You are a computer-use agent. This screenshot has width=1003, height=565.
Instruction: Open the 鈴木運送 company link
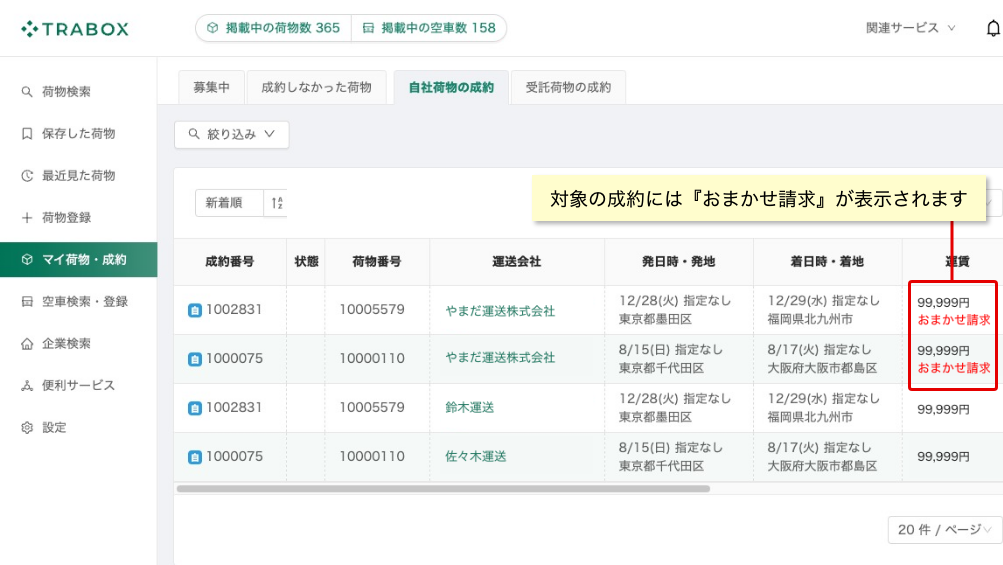coord(470,408)
